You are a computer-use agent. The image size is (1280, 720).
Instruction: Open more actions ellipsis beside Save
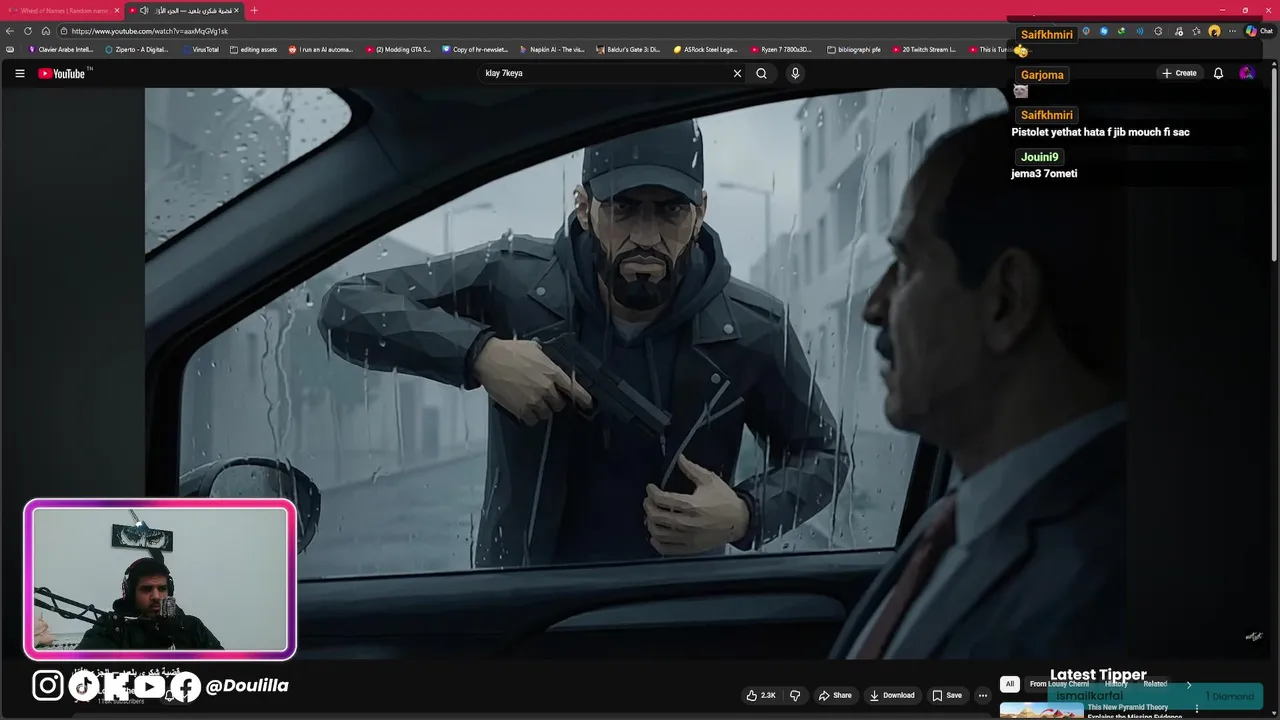tap(983, 695)
